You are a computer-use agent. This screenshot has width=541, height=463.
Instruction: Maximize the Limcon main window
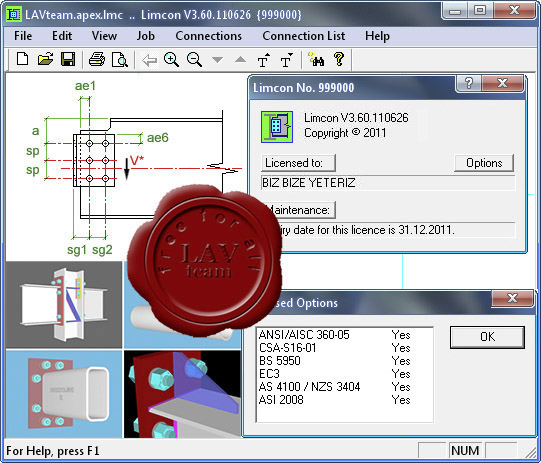coord(480,10)
